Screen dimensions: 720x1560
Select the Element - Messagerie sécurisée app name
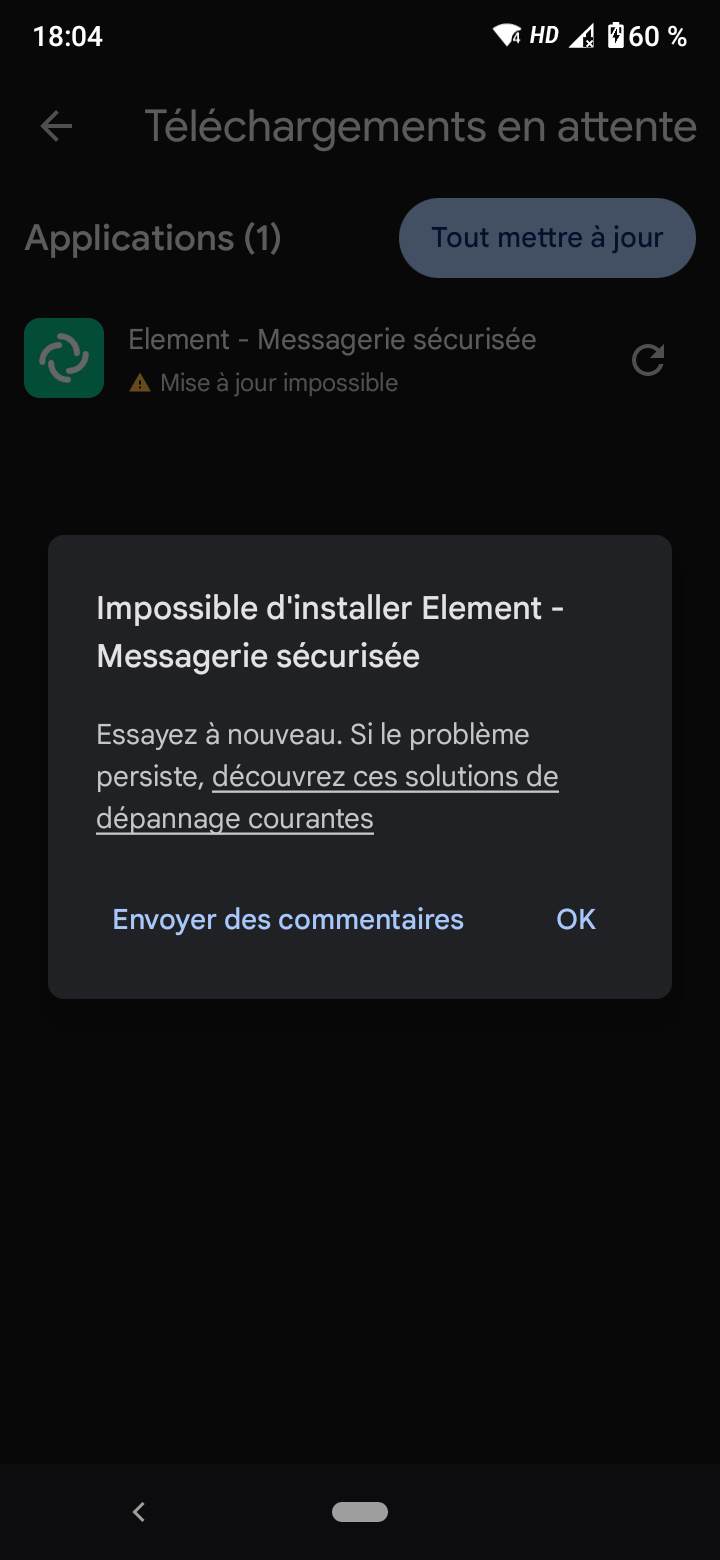pyautogui.click(x=332, y=340)
